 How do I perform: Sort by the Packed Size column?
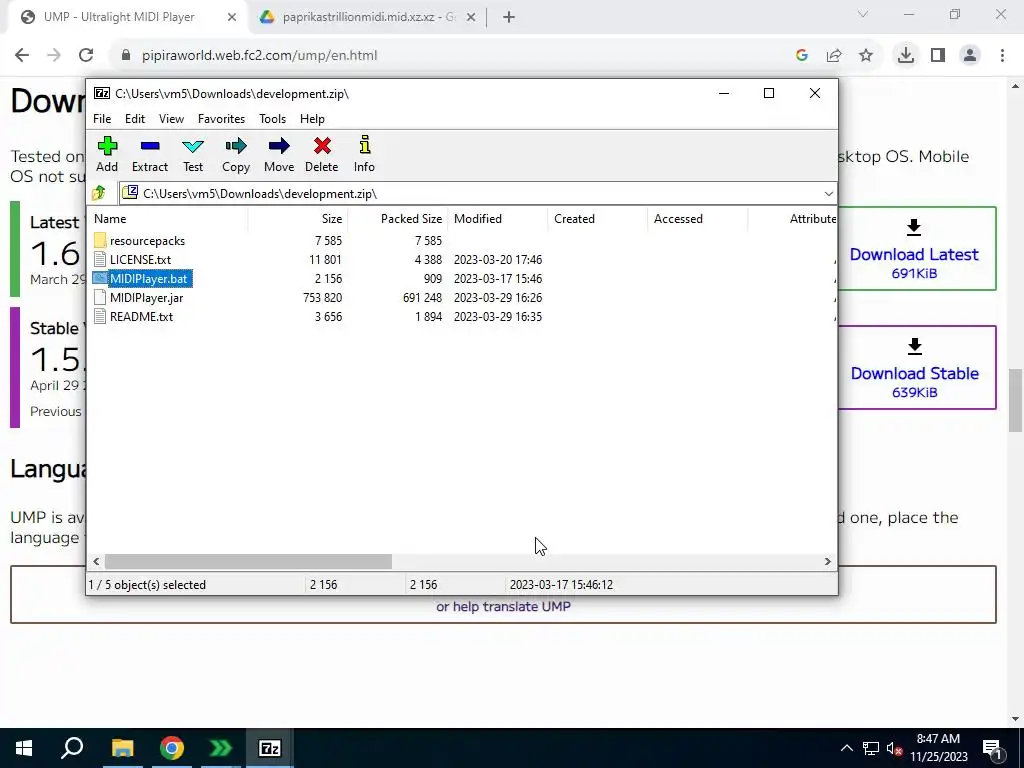coord(398,219)
